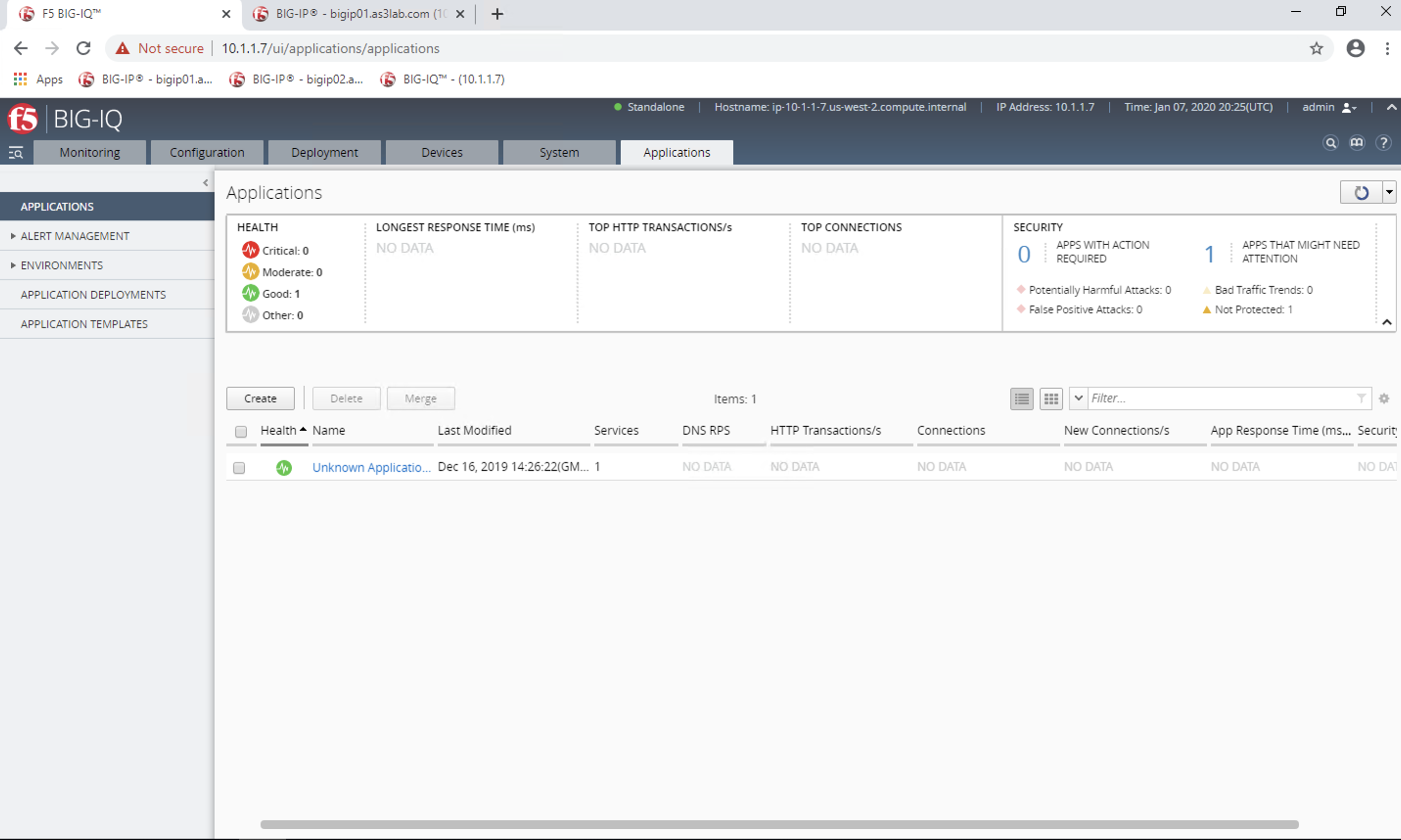This screenshot has width=1401, height=840.
Task: Collapse the left sidebar with the chevron
Action: (206, 183)
